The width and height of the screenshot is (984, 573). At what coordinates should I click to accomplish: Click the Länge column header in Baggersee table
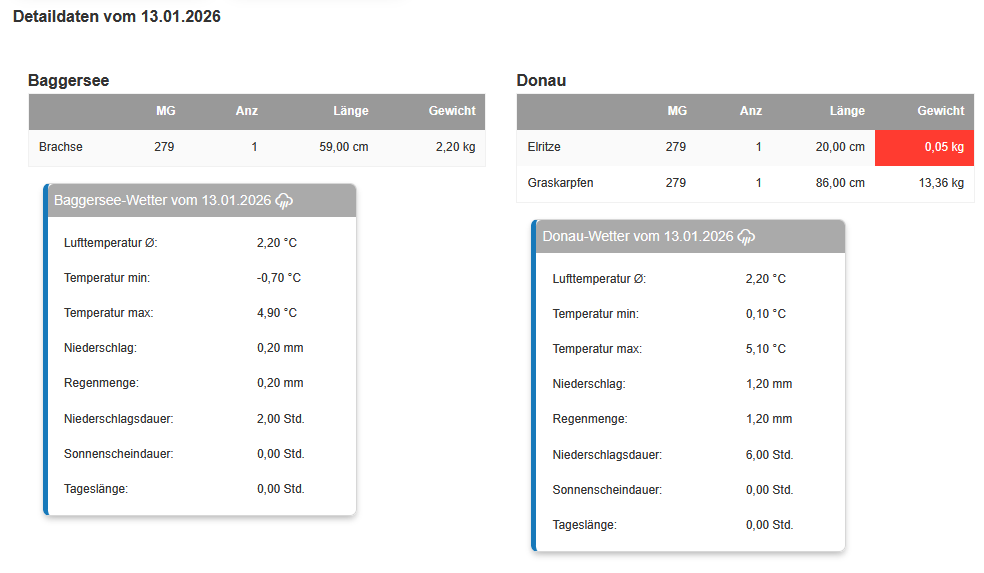coord(351,111)
